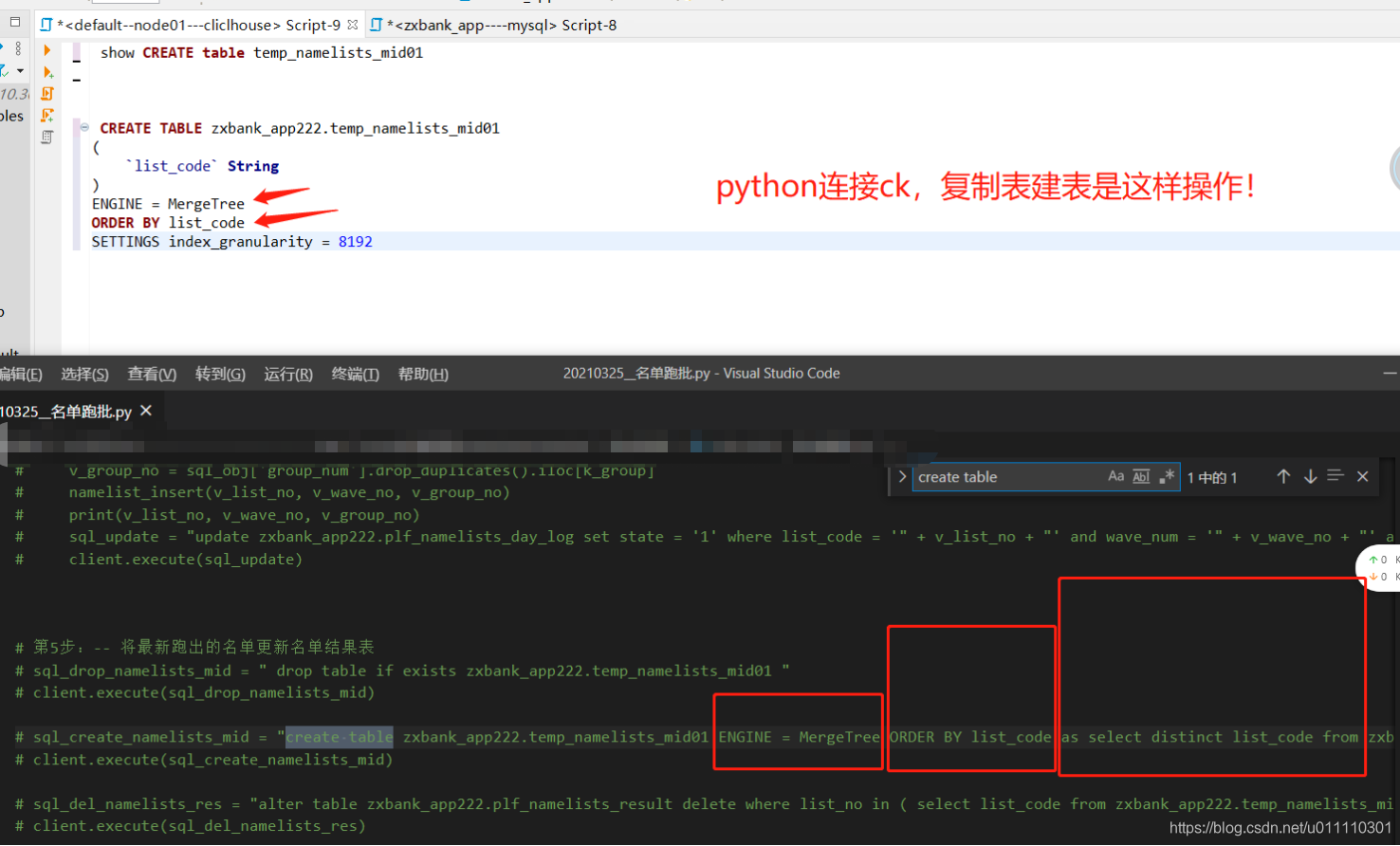Screen dimensions: 1400x846
Task: Click the find next match arrow
Action: click(x=1310, y=476)
